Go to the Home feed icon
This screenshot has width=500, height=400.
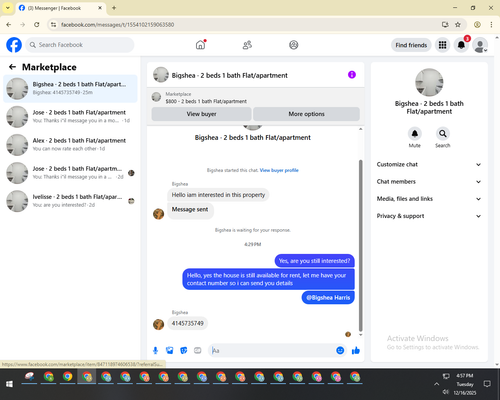click(x=200, y=45)
